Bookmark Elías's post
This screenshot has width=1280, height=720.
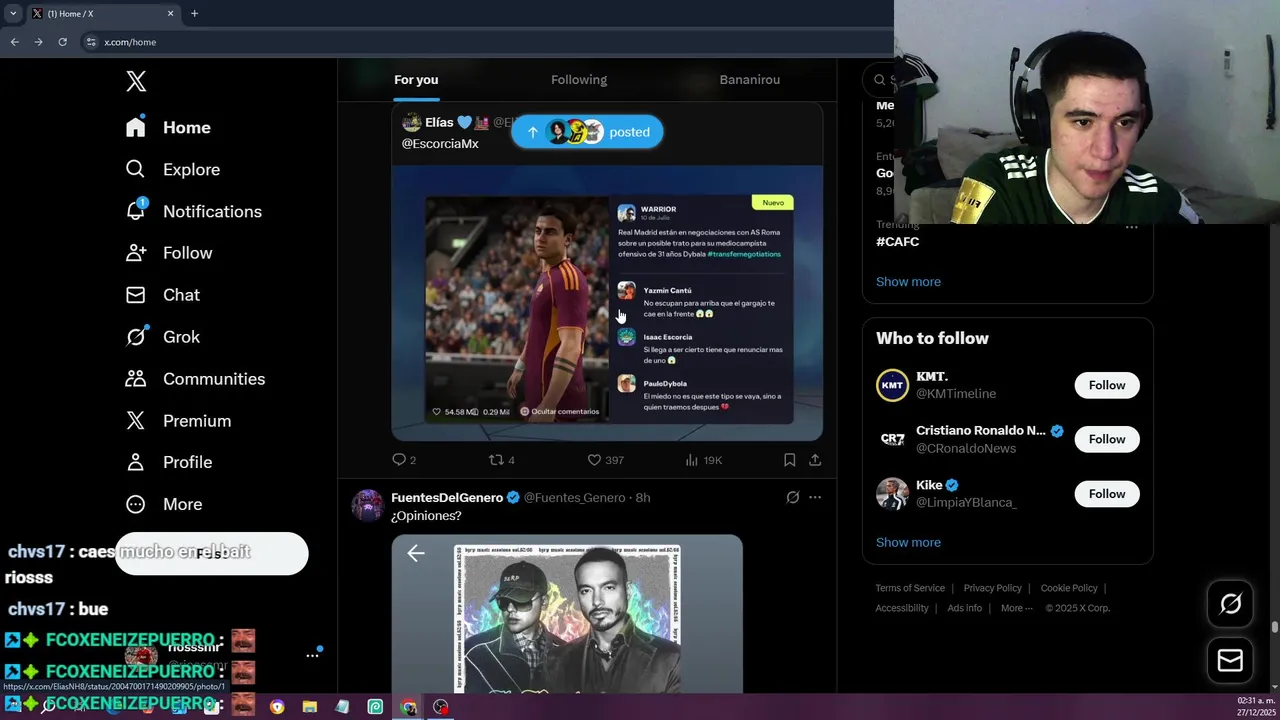pyautogui.click(x=789, y=460)
